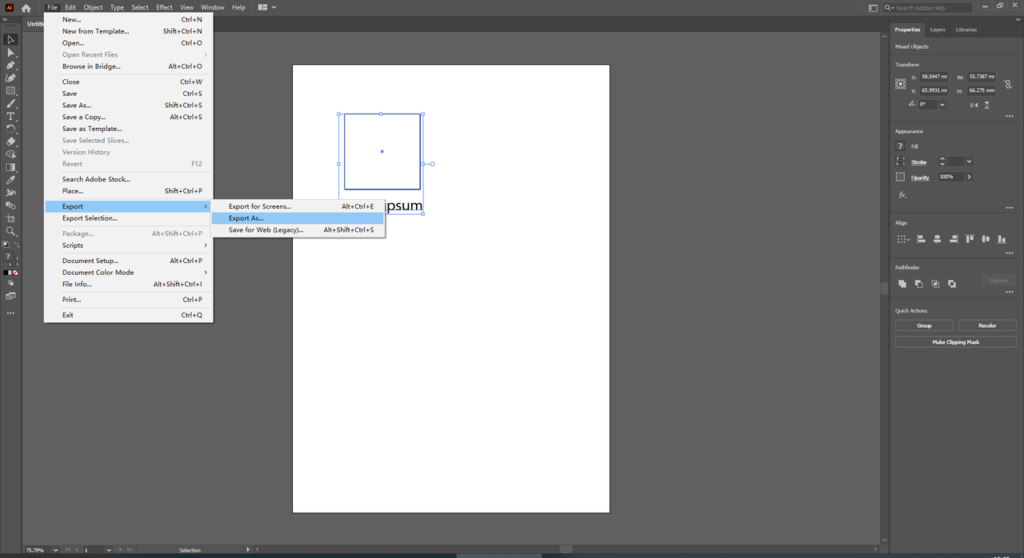Viewport: 1024px width, 558px height.
Task: Click the Stroke label link
Action: (x=918, y=162)
